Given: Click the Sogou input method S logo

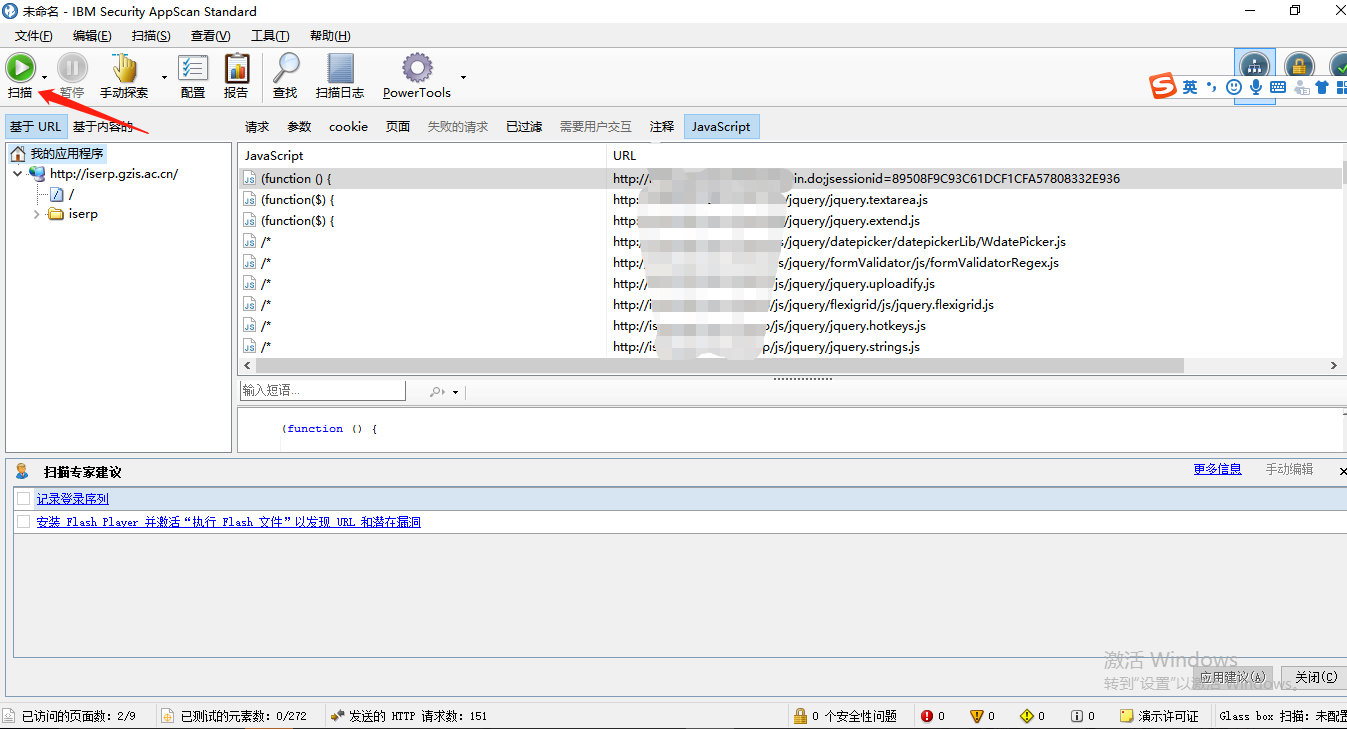Looking at the screenshot, I should pos(1162,87).
